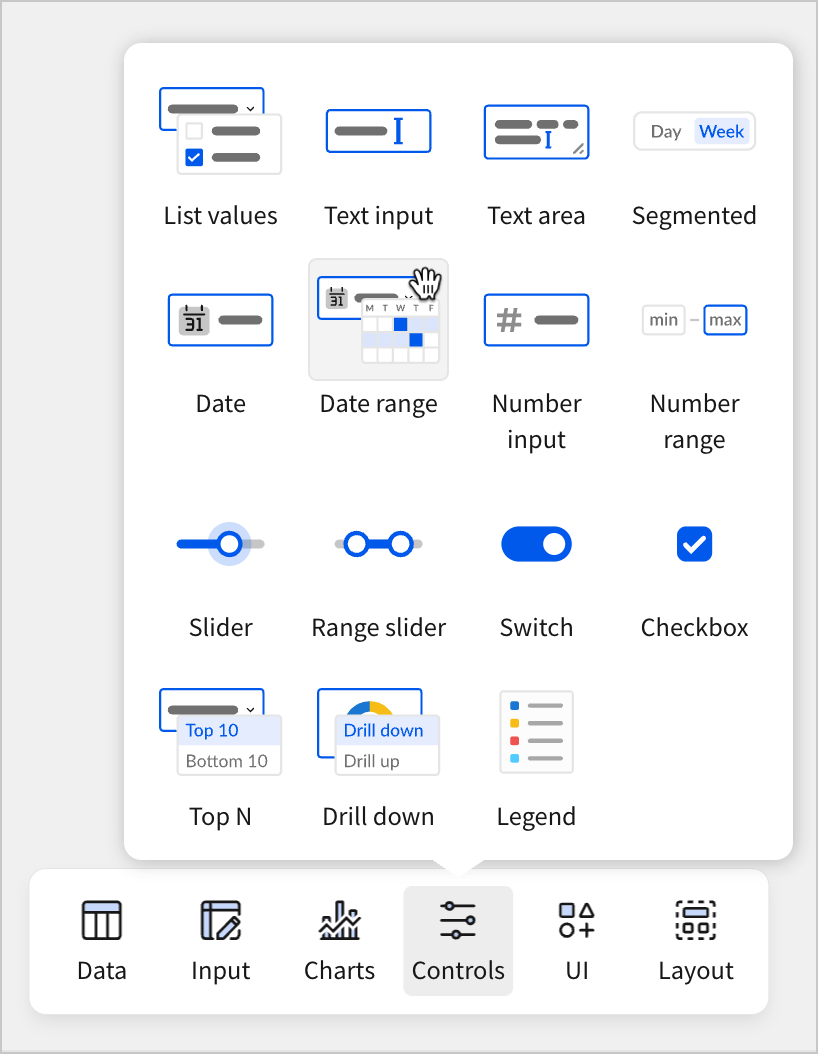Select the Date range control
This screenshot has height=1054, width=818.
tap(378, 321)
